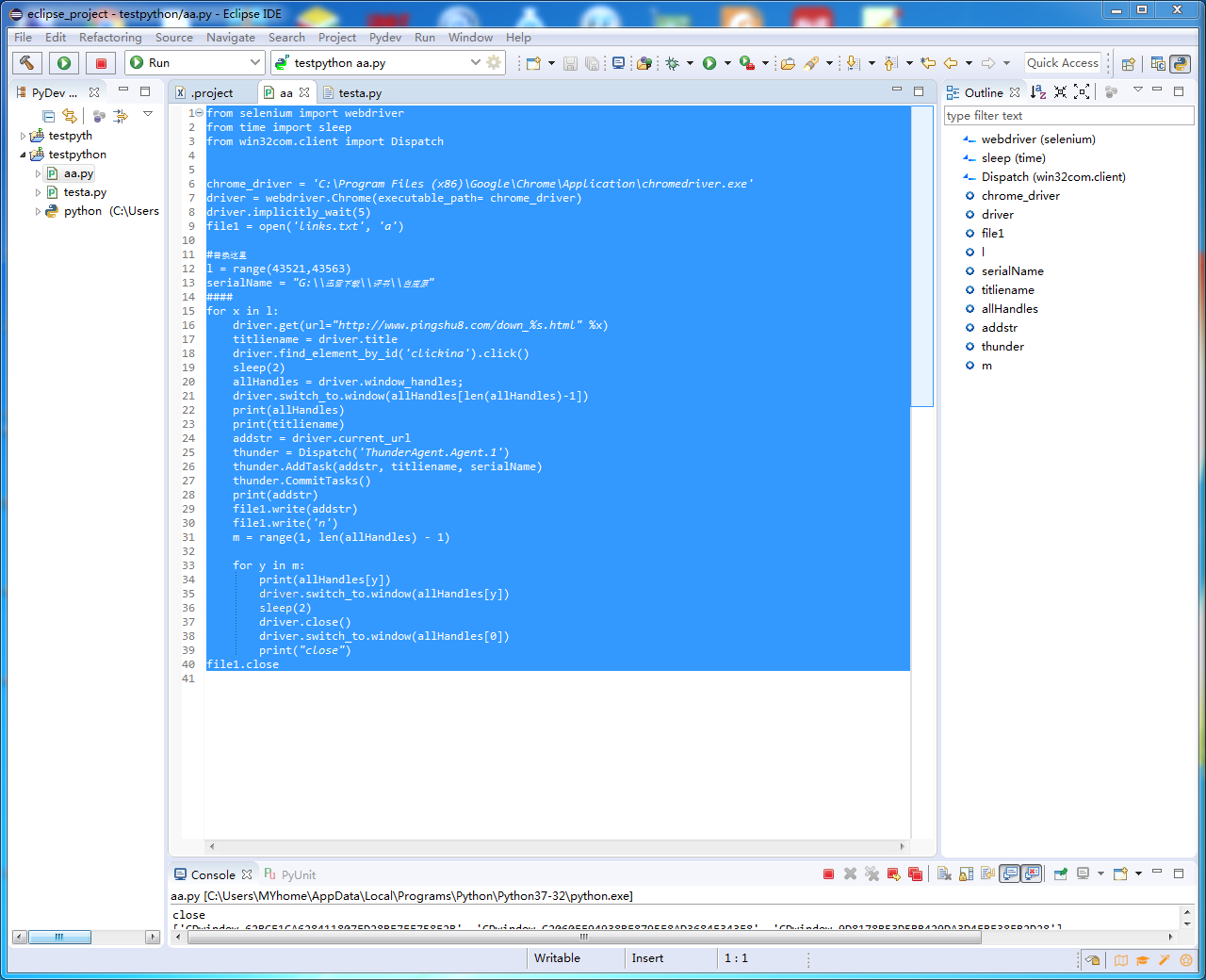Click Expand All in Outline toolbar

pos(1082,91)
